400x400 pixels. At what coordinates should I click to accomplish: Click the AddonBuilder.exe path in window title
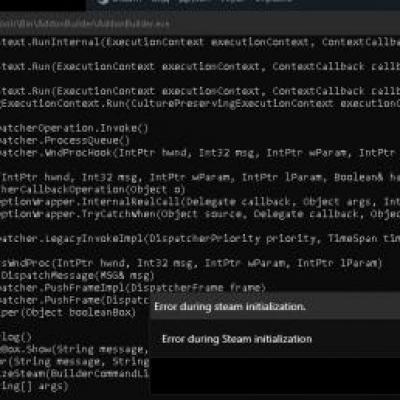coord(85,24)
